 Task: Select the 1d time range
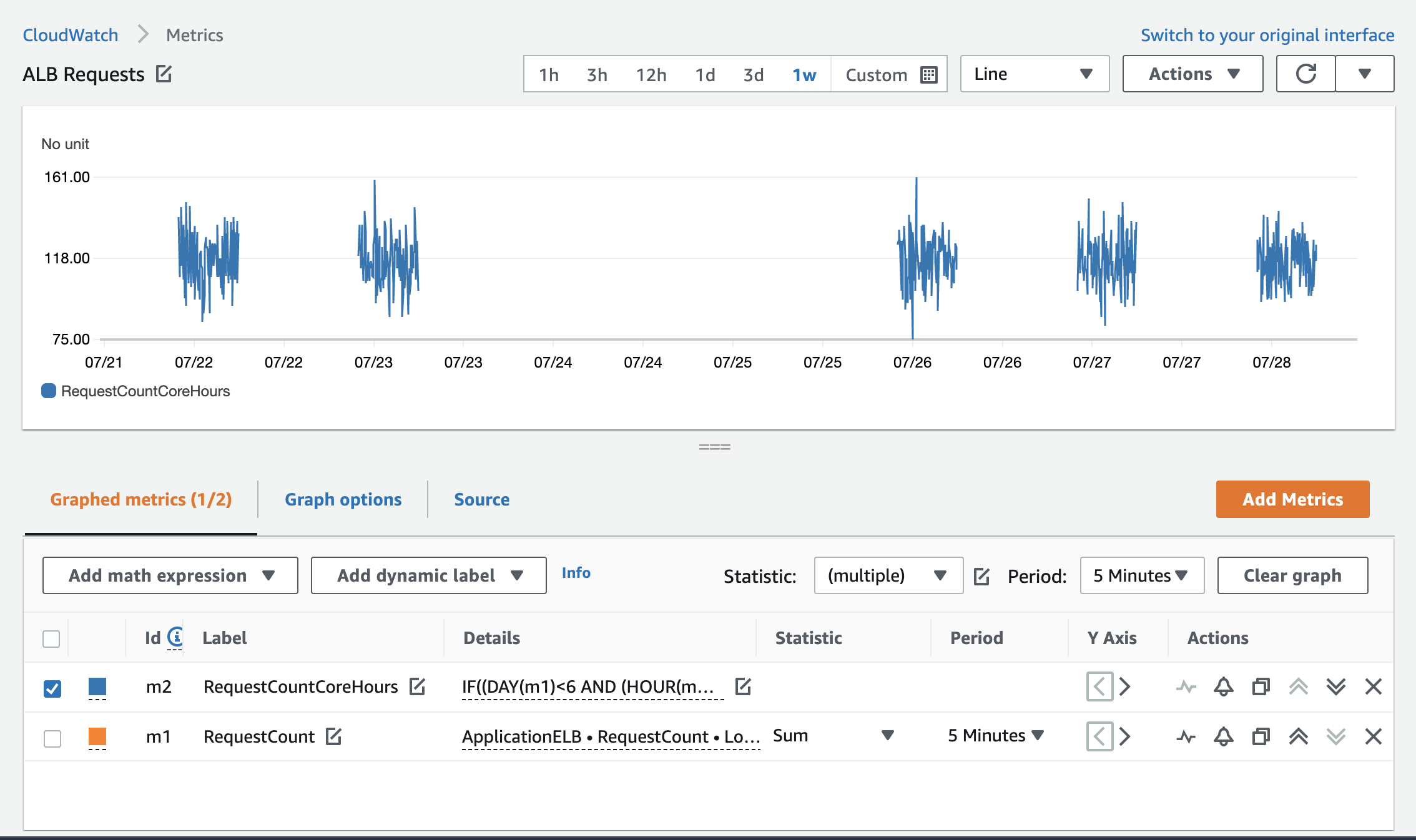(x=705, y=74)
